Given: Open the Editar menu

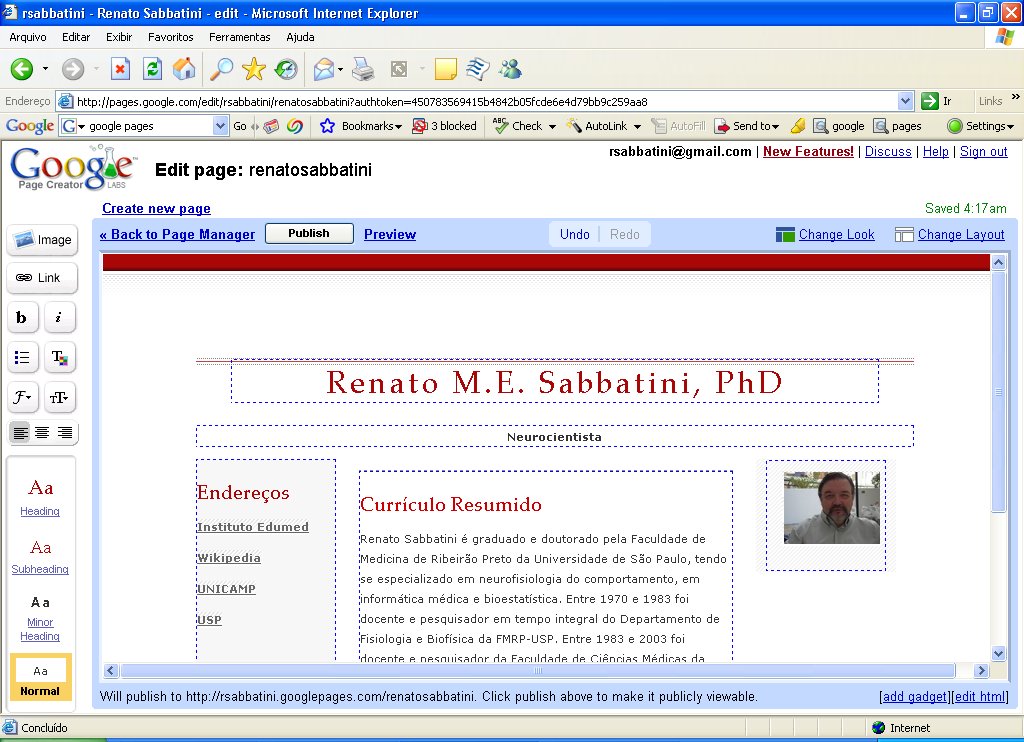Looking at the screenshot, I should tap(76, 37).
